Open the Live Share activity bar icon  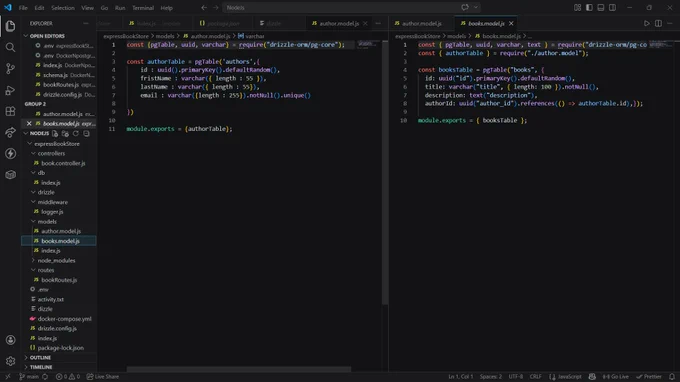pyautogui.click(x=10, y=133)
